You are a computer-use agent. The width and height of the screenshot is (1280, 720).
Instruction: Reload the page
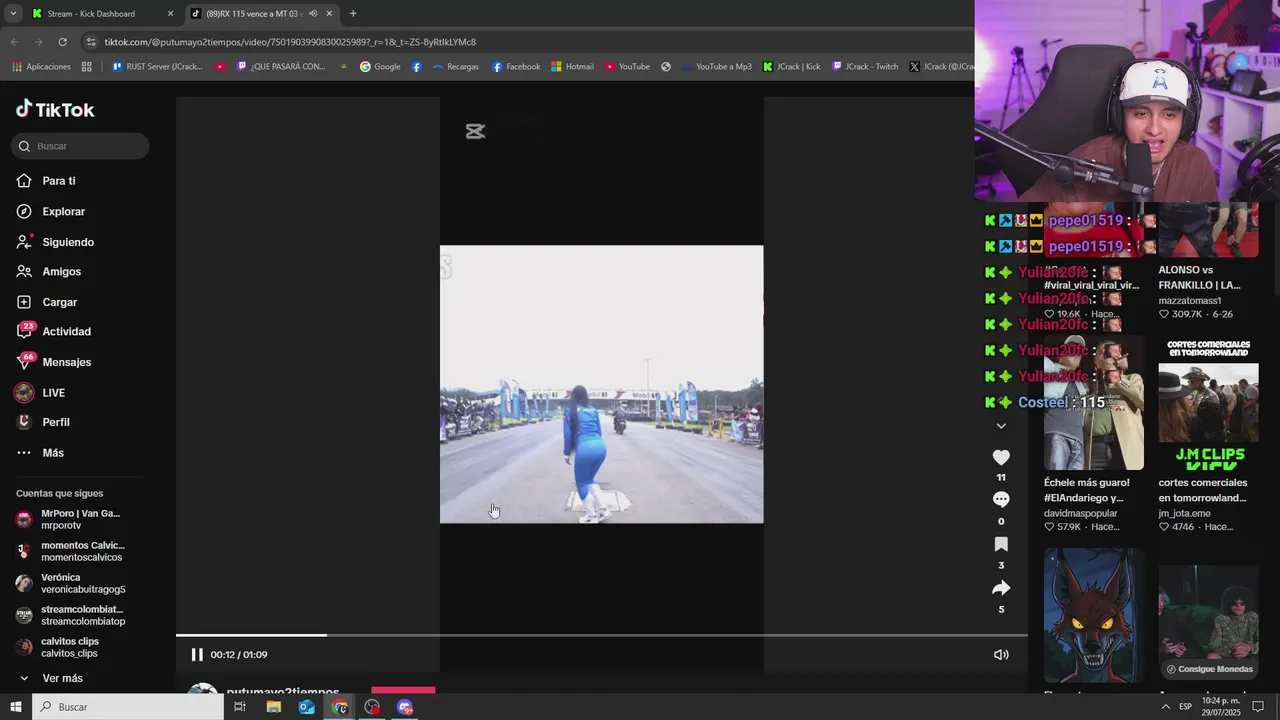click(x=62, y=42)
